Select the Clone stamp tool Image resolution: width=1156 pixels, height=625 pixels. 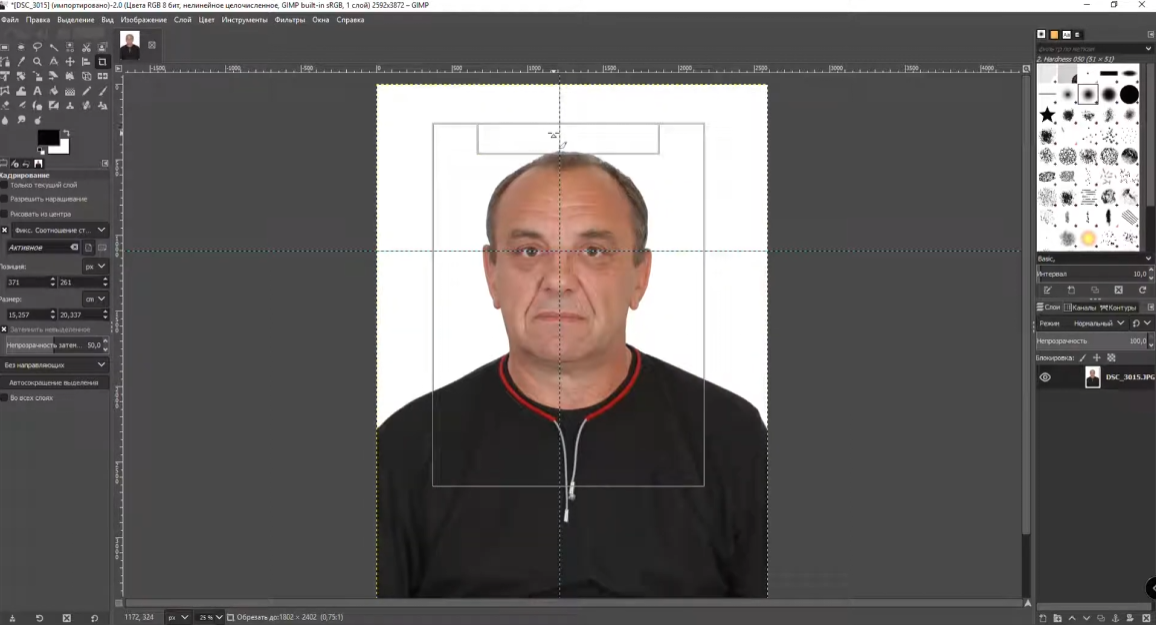click(x=70, y=105)
